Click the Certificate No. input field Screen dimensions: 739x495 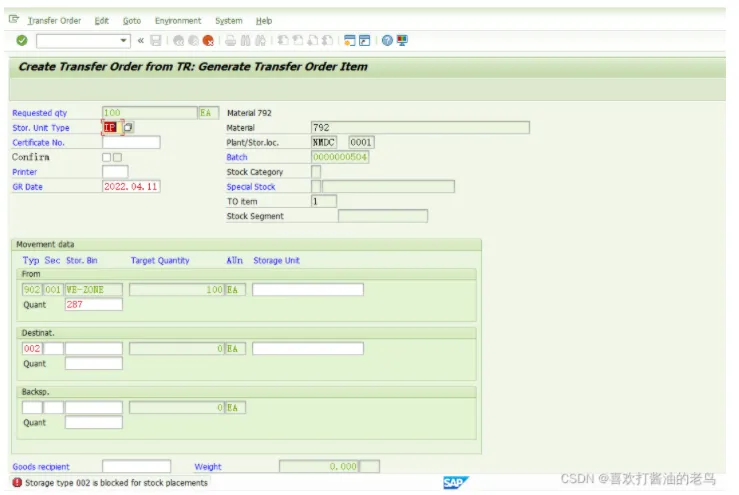(131, 142)
